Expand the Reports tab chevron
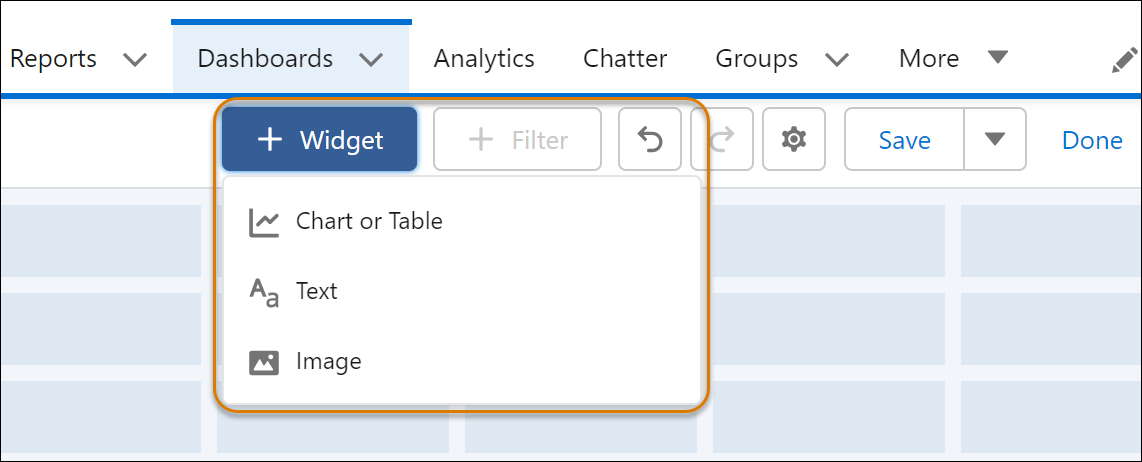1142x462 pixels. tap(134, 60)
